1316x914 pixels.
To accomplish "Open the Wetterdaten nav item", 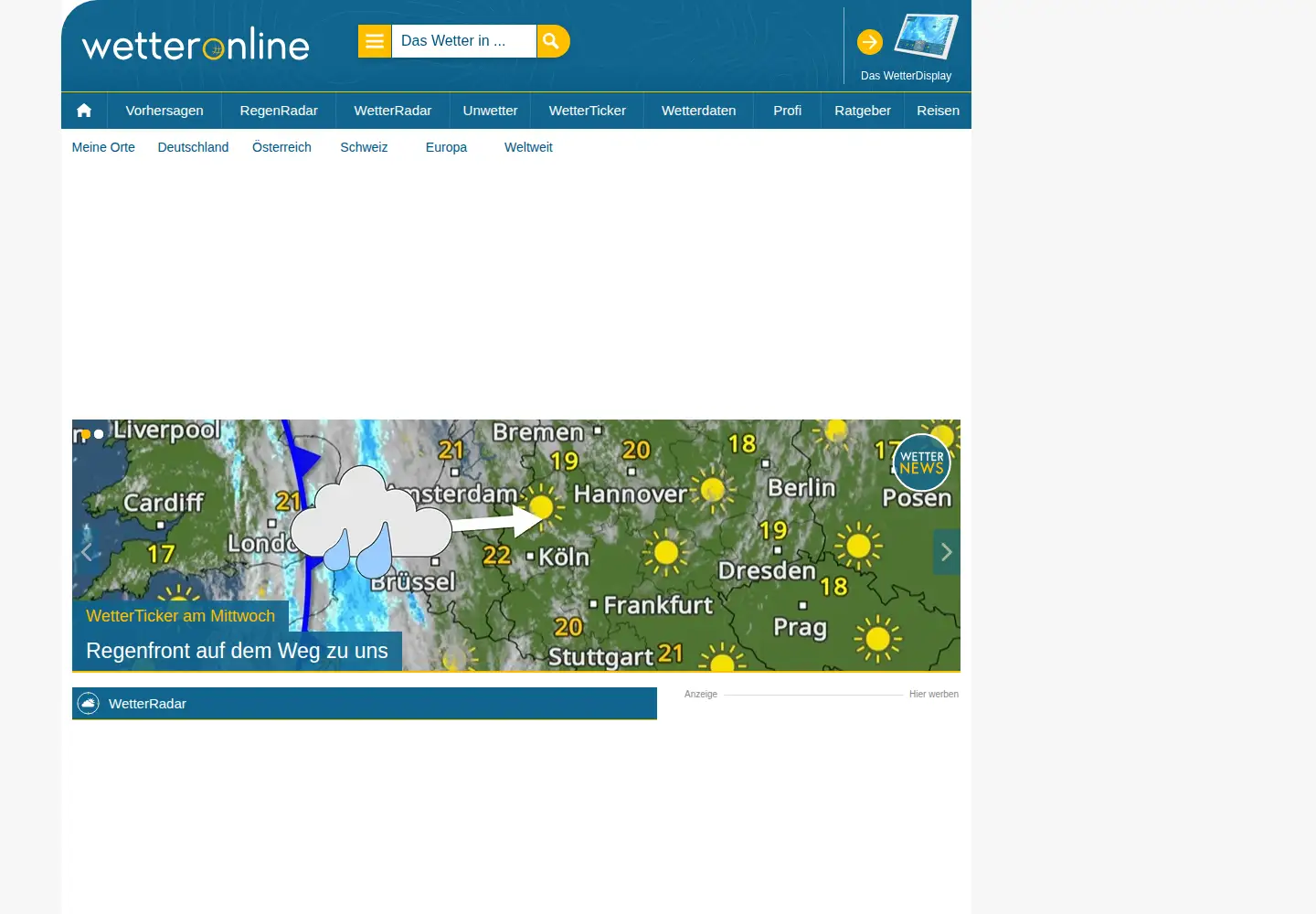I will coord(699,111).
